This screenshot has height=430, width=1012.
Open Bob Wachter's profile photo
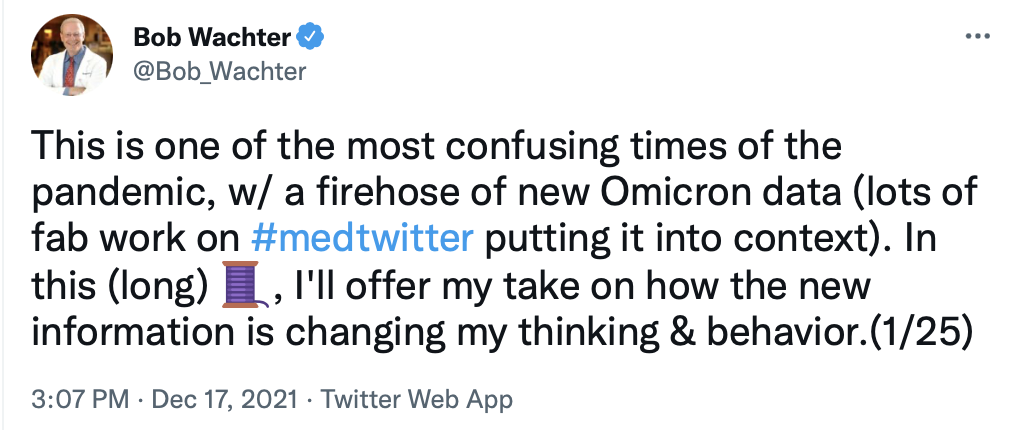(69, 55)
